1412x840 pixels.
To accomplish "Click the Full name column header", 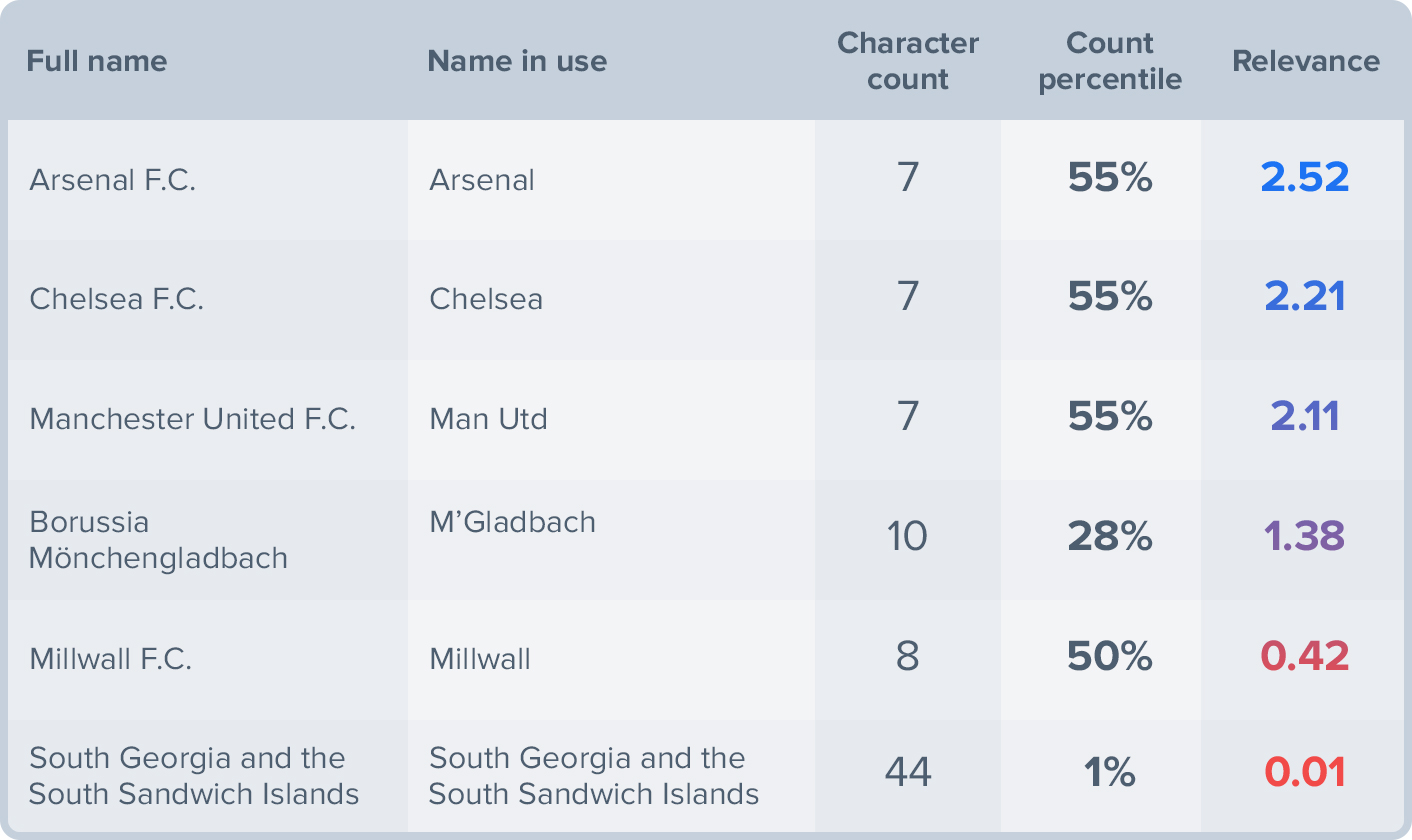I will pyautogui.click(x=97, y=61).
